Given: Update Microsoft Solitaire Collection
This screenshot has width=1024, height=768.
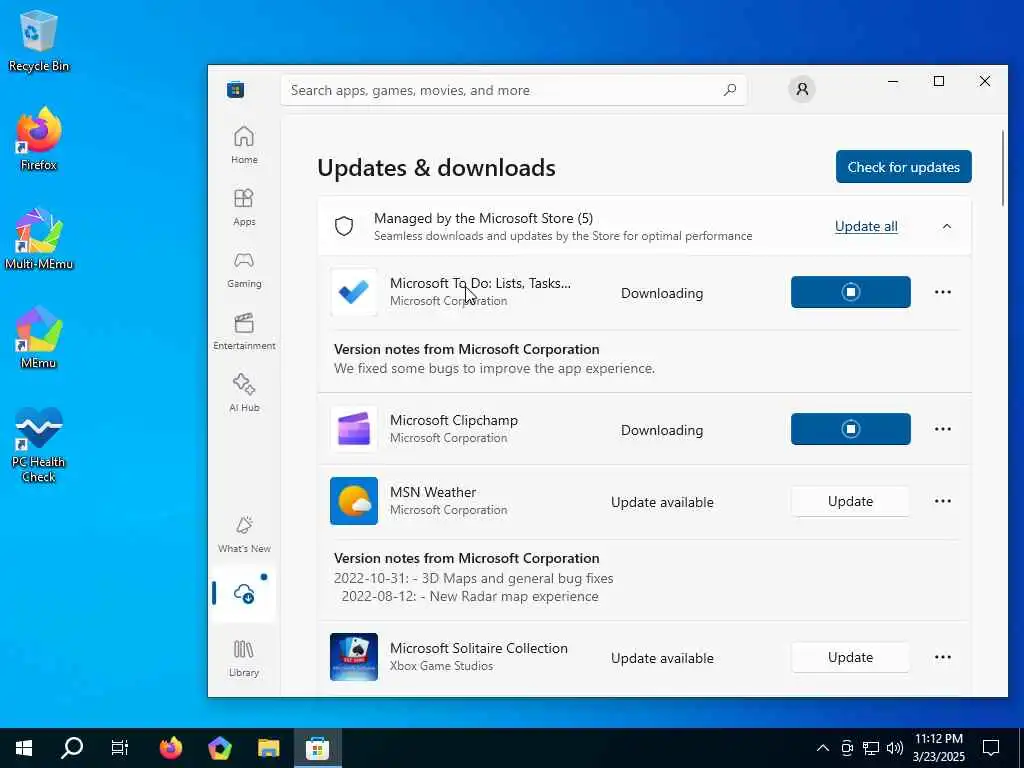Looking at the screenshot, I should coord(850,657).
